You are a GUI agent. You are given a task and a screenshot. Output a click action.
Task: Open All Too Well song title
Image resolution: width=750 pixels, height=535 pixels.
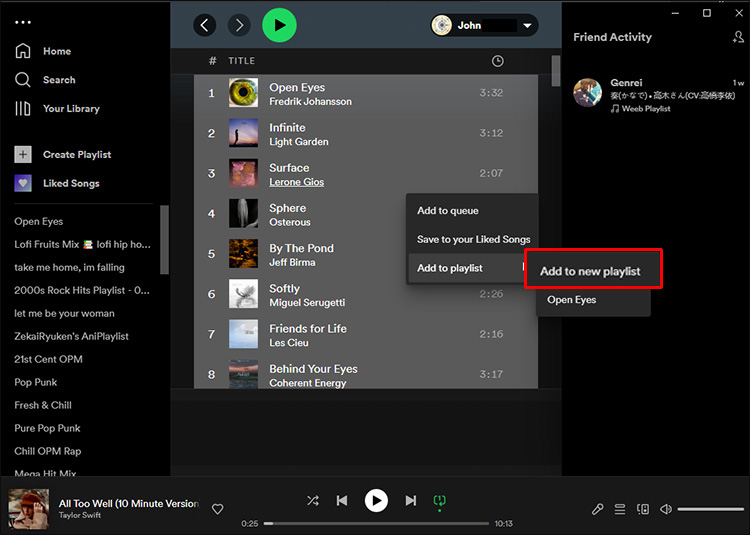(129, 503)
